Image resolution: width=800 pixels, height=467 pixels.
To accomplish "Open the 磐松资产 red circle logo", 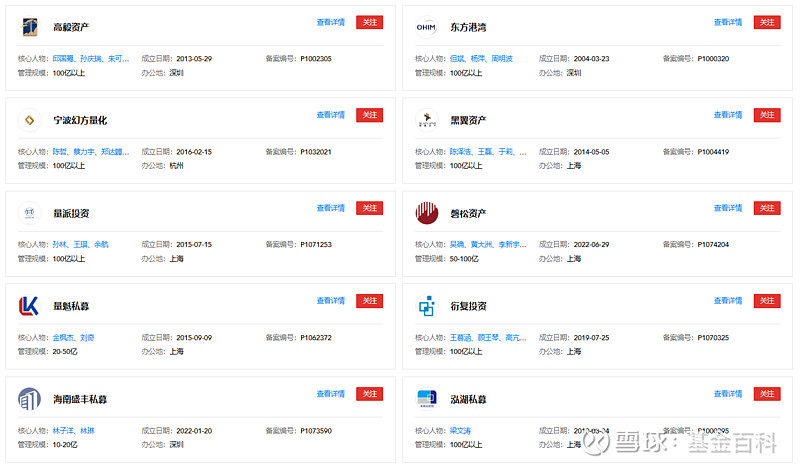I will [427, 213].
